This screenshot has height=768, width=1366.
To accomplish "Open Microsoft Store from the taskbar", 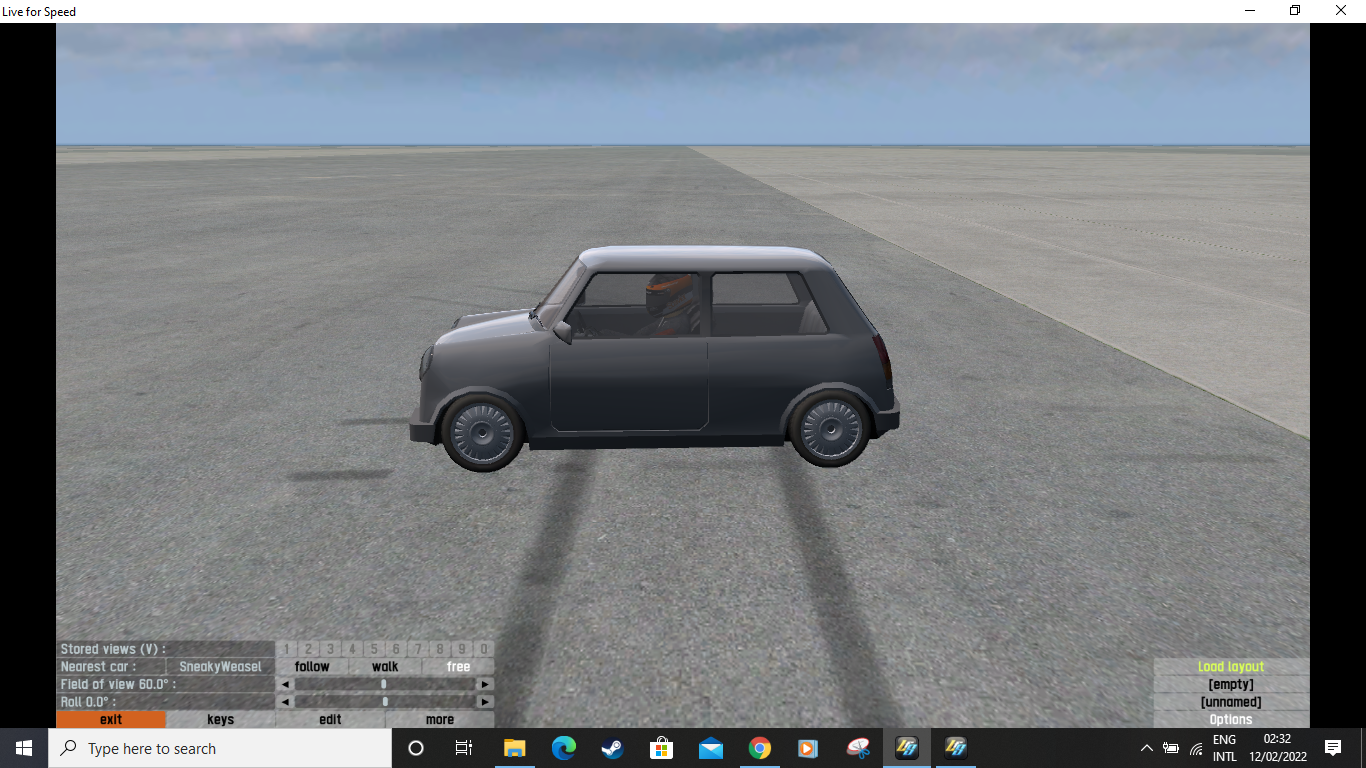I will point(661,748).
